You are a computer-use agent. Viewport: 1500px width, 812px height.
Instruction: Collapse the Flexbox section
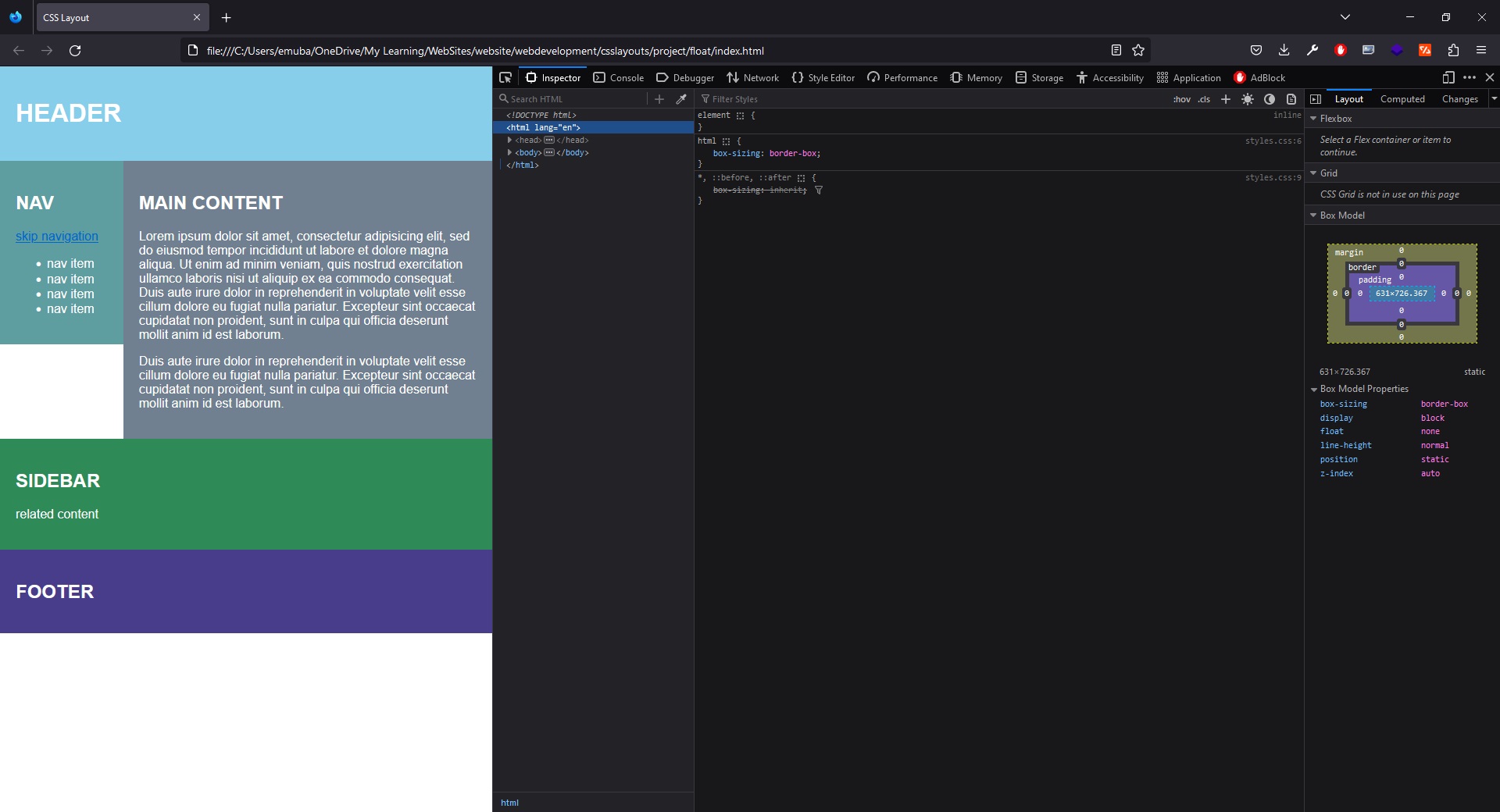1314,119
